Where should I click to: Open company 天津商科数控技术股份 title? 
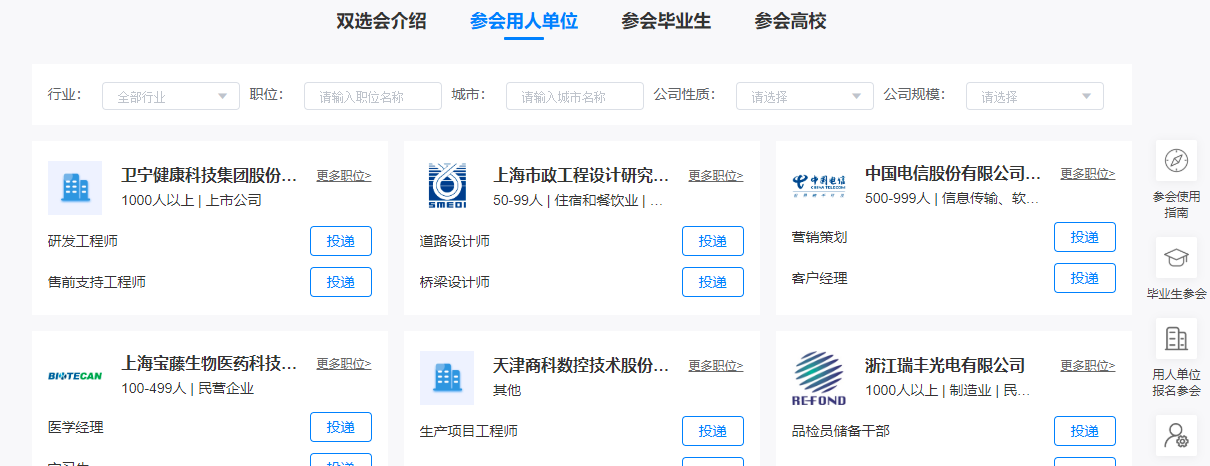pyautogui.click(x=582, y=366)
